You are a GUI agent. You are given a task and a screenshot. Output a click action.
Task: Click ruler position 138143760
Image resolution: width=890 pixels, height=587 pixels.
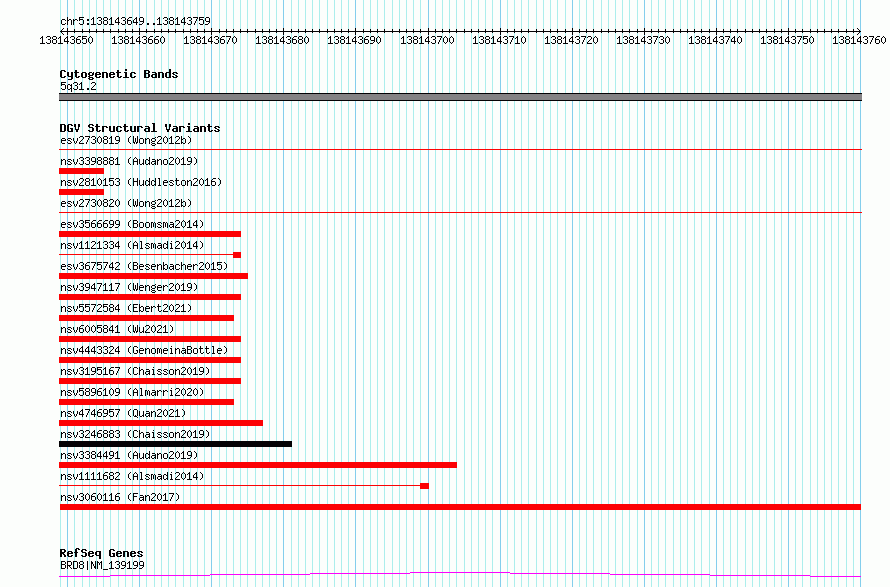[x=859, y=40]
